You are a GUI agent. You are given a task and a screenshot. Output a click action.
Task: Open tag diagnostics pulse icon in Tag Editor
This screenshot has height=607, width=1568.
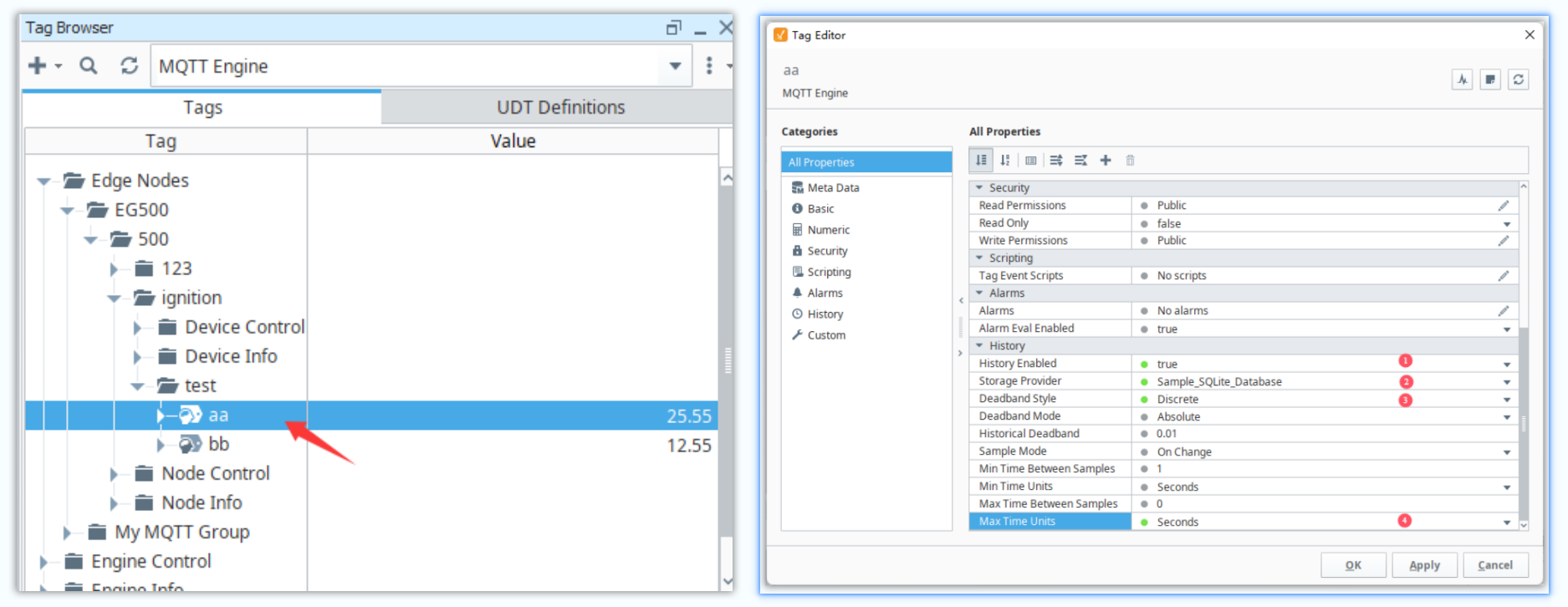(1462, 79)
